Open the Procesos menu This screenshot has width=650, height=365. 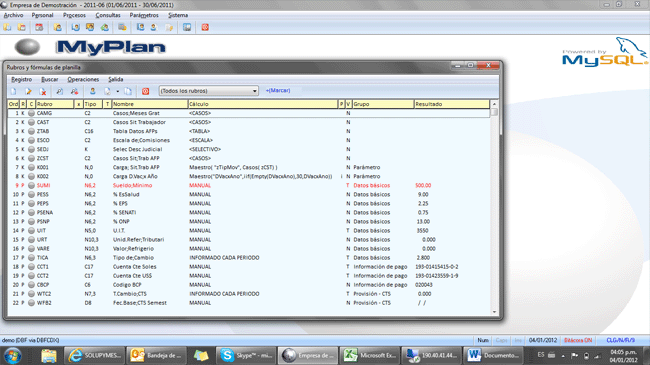click(74, 15)
